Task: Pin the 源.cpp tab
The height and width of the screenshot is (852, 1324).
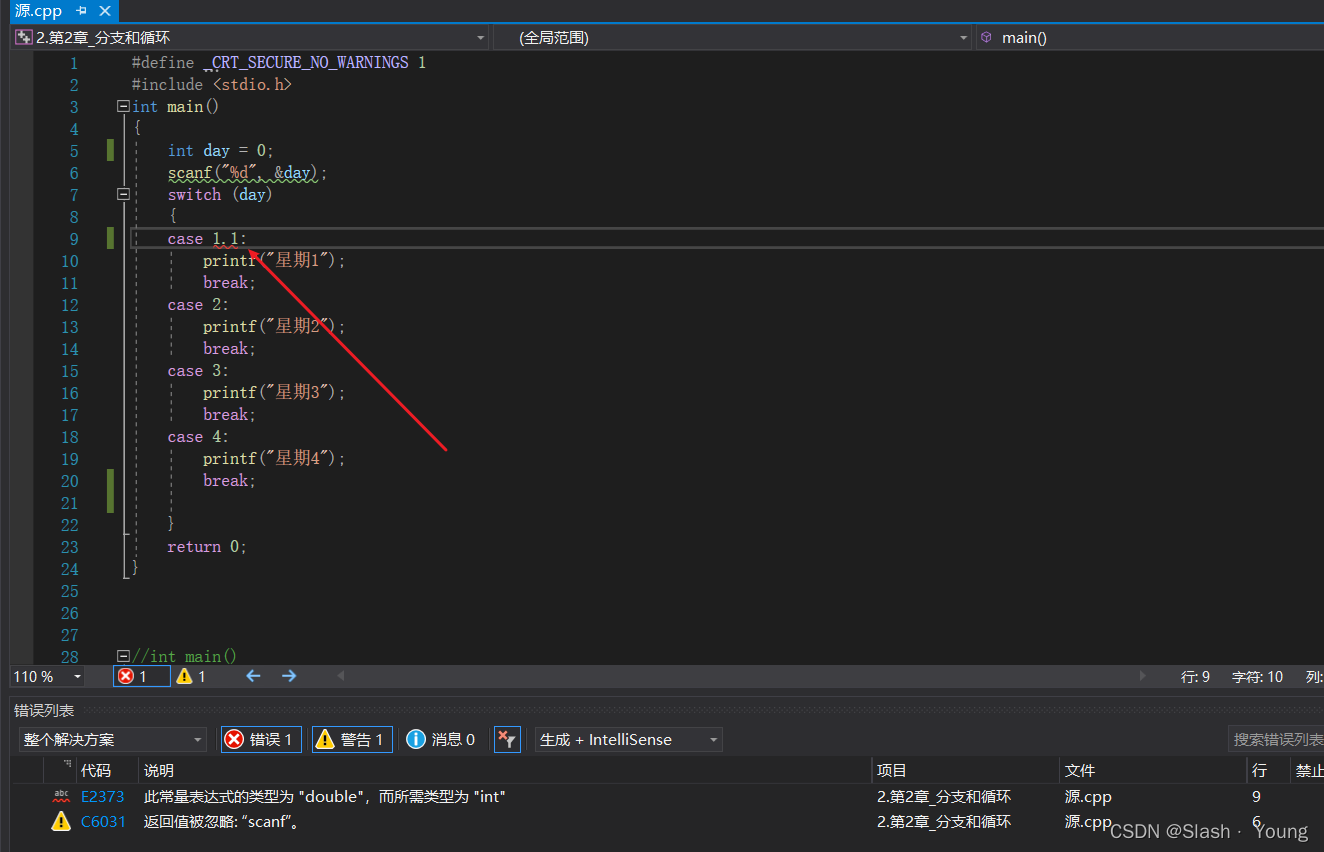Action: point(82,11)
